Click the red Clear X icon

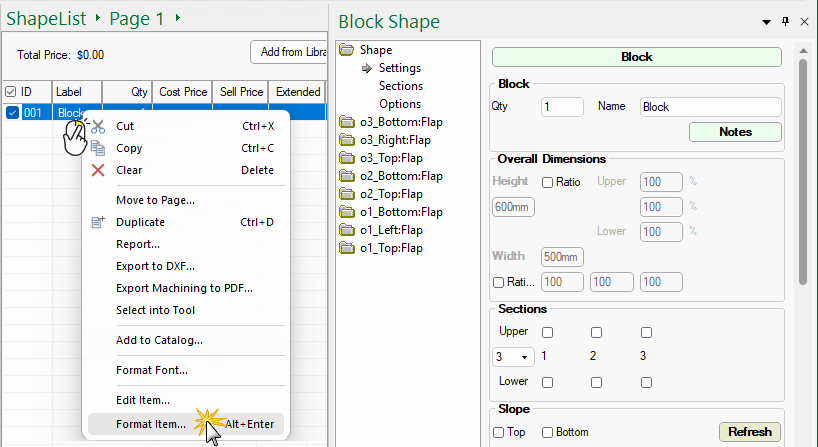(x=98, y=170)
